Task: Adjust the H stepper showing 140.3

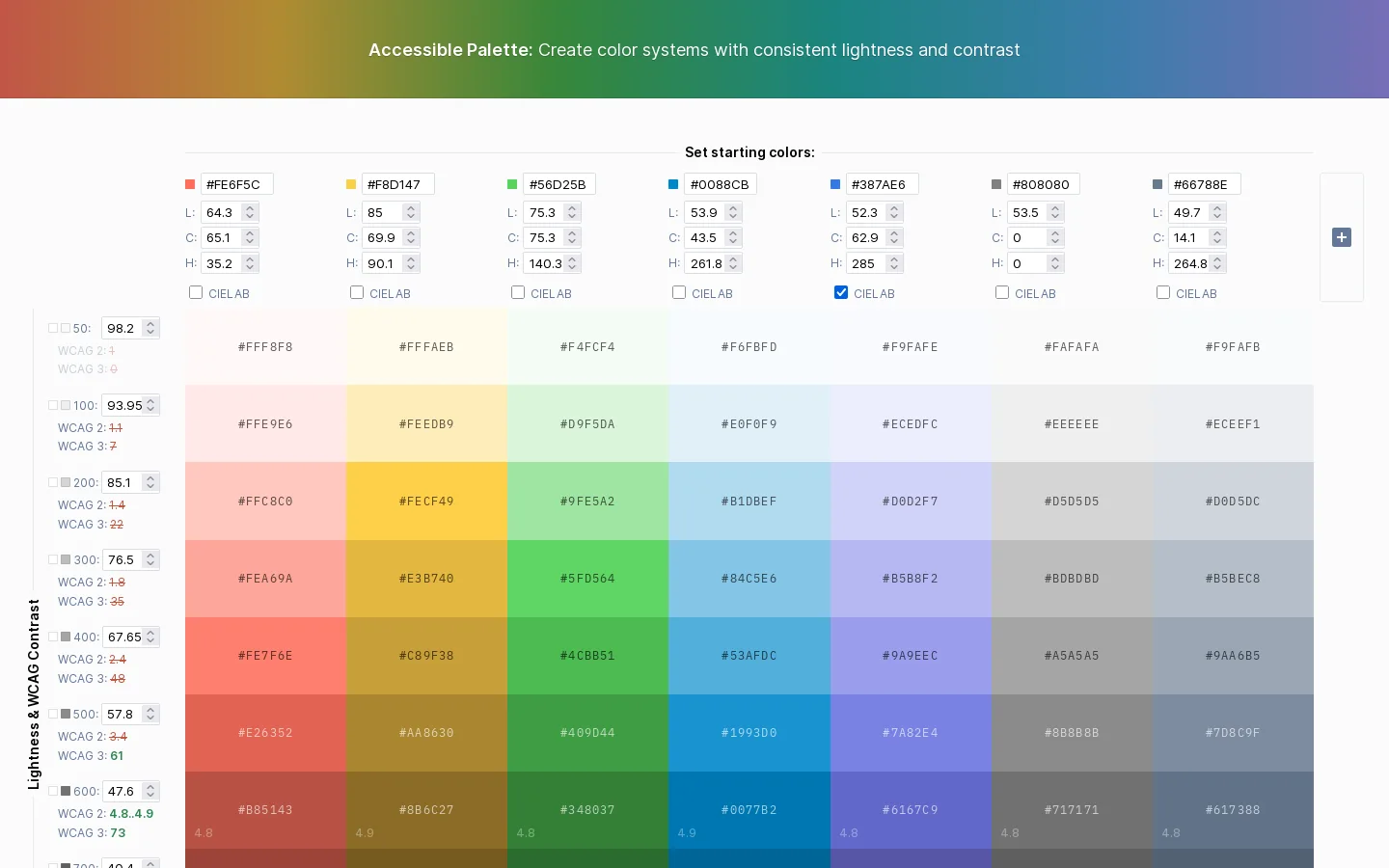Action: pyautogui.click(x=572, y=263)
